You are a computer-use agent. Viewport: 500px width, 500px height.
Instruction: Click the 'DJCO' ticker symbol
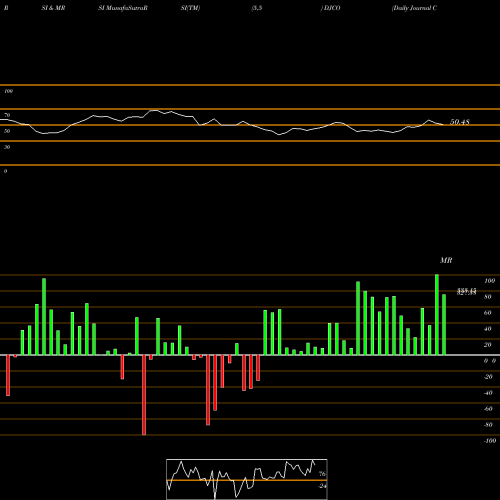pyautogui.click(x=331, y=8)
